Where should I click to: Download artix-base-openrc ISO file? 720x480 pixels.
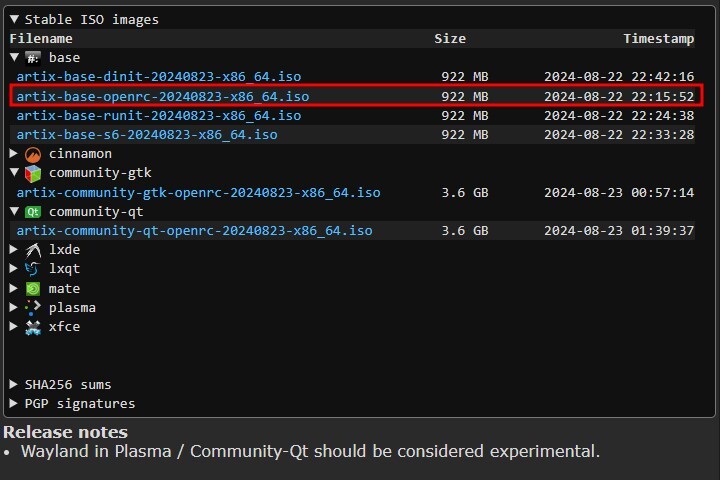[162, 96]
